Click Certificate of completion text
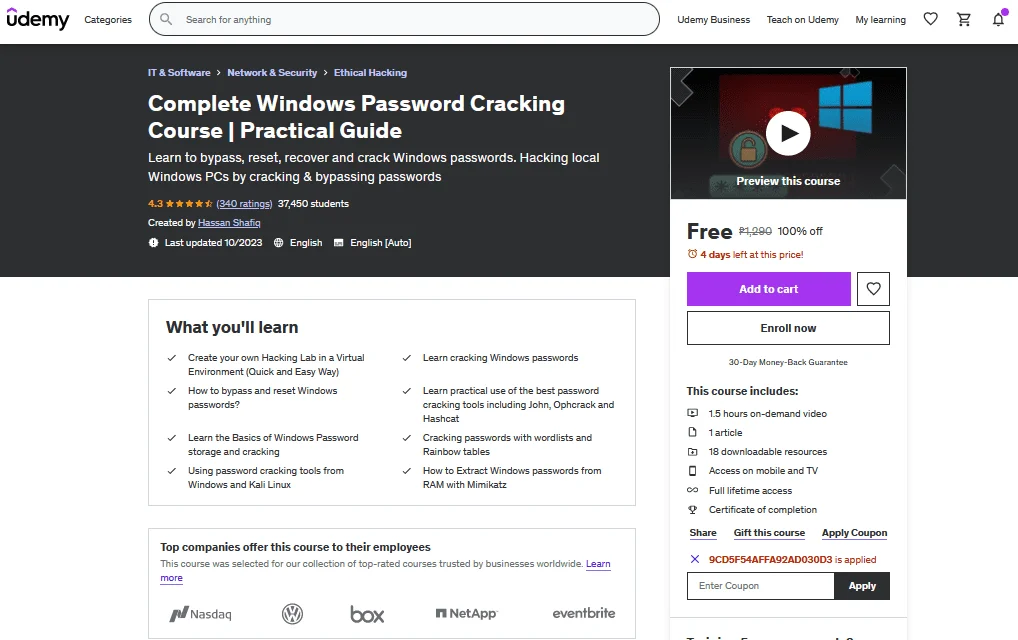 pos(763,510)
